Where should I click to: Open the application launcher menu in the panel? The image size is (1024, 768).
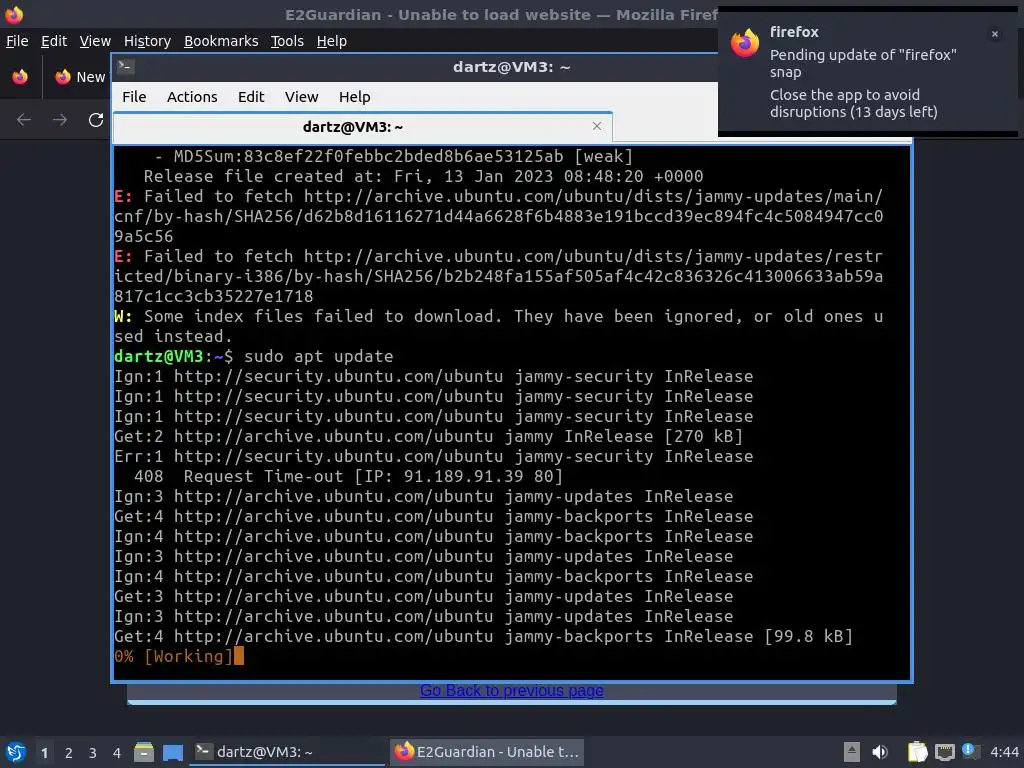(x=16, y=752)
